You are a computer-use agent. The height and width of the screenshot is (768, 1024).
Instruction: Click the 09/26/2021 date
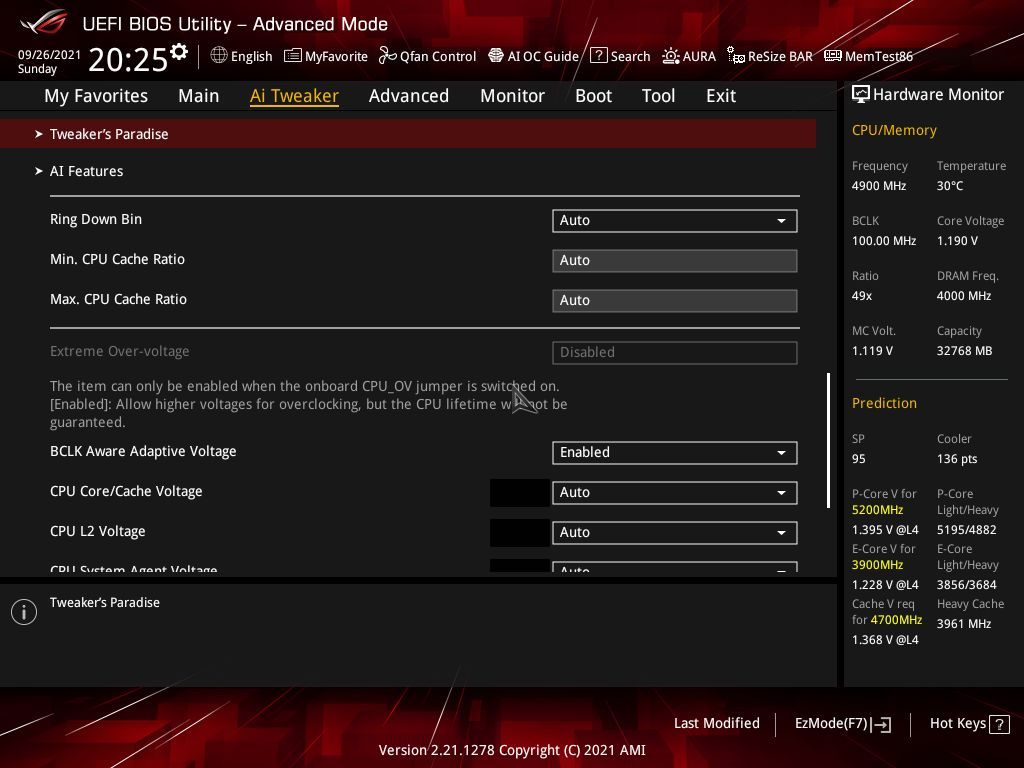point(49,54)
